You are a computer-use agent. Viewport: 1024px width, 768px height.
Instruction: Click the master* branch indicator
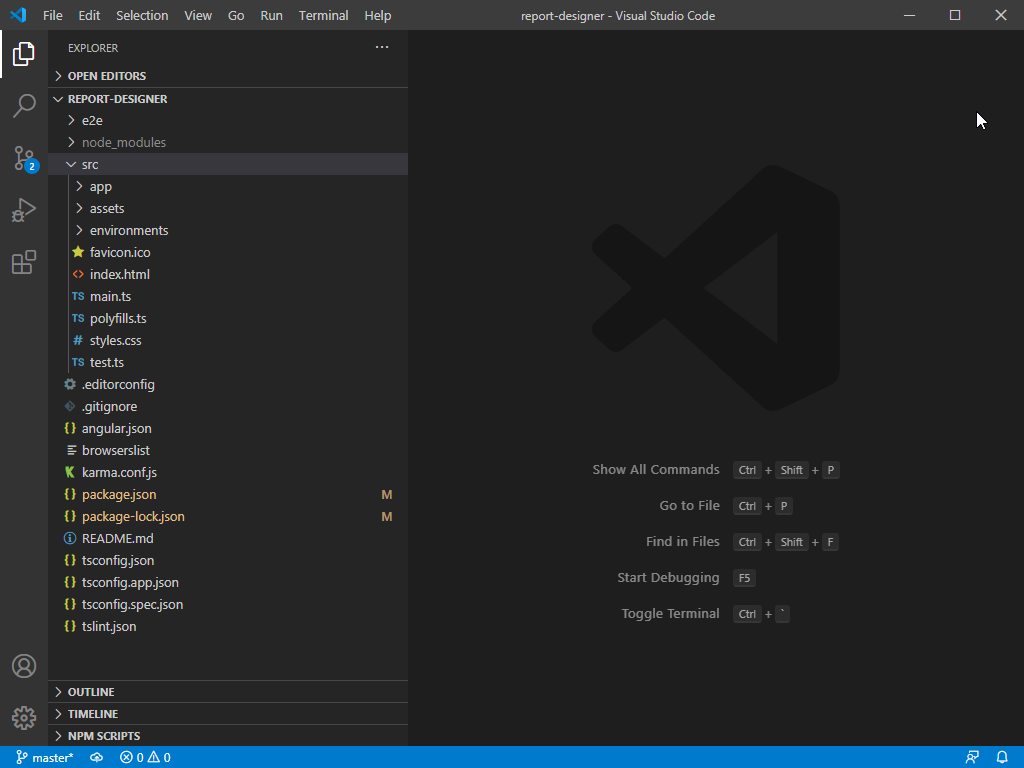(x=44, y=758)
